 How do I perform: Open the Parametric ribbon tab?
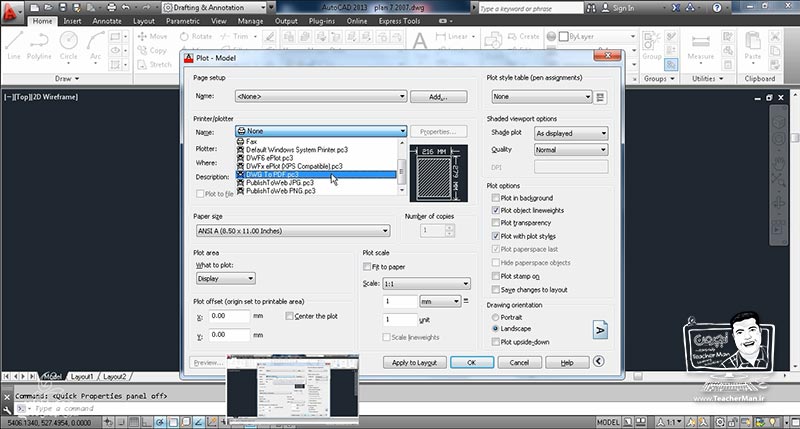[183, 21]
